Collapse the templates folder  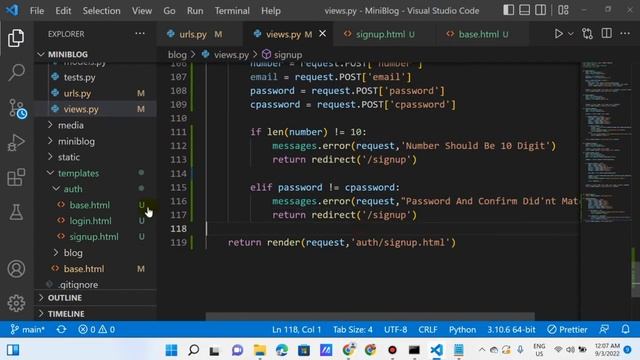tap(96, 173)
